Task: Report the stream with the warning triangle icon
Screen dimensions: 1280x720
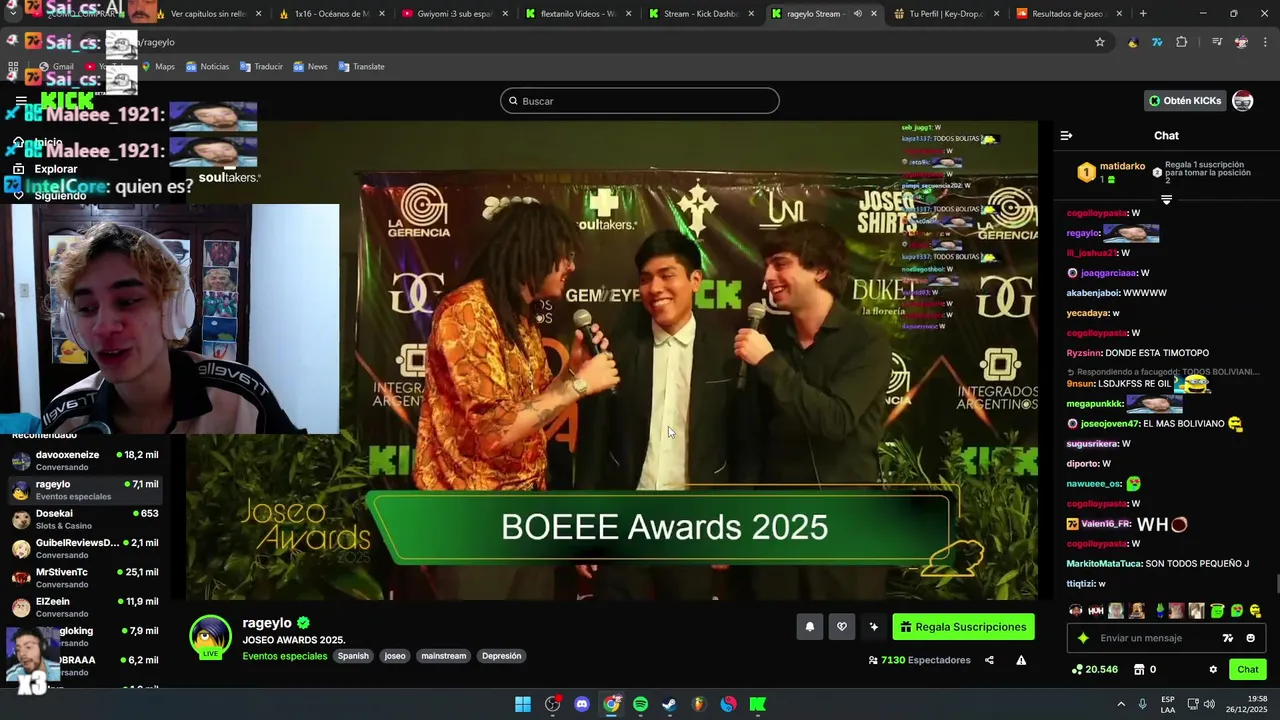Action: click(1021, 660)
